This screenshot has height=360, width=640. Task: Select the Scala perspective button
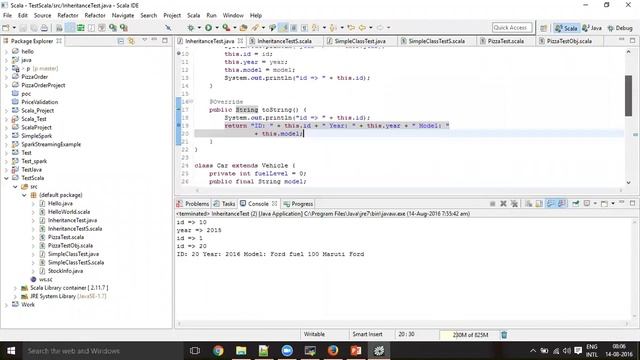point(566,28)
